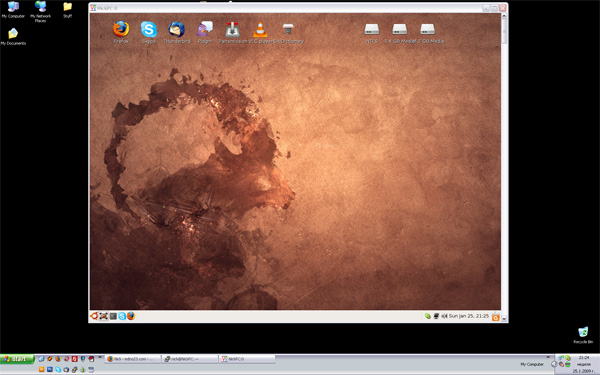The height and width of the screenshot is (375, 600).
Task: Click the Firefox launcher in the remote panel
Action: tap(131, 316)
